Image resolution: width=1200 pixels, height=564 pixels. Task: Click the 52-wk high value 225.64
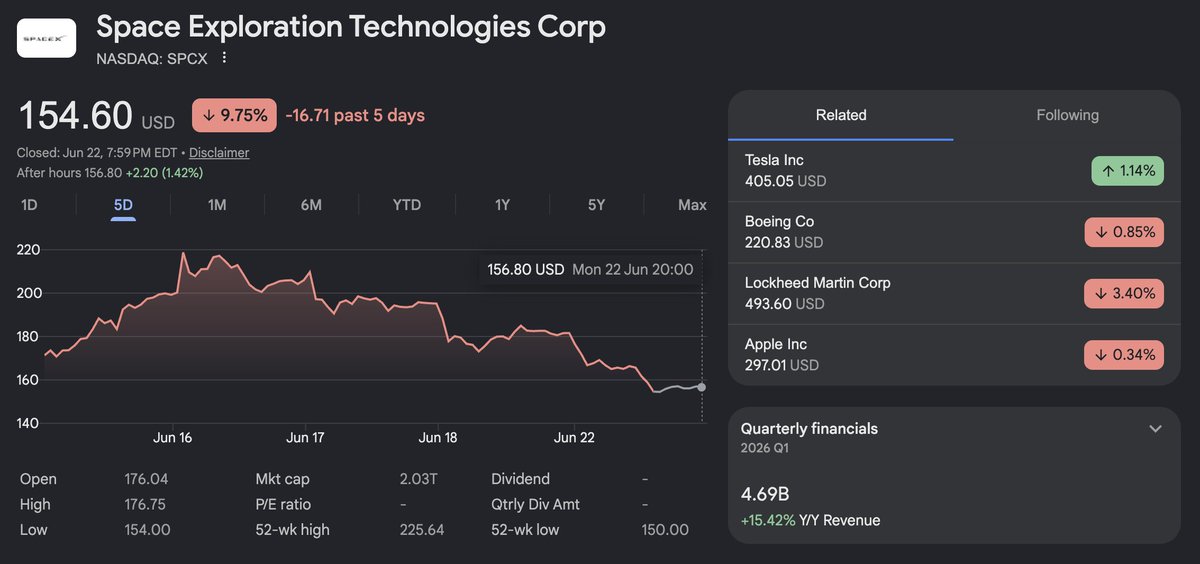[421, 530]
